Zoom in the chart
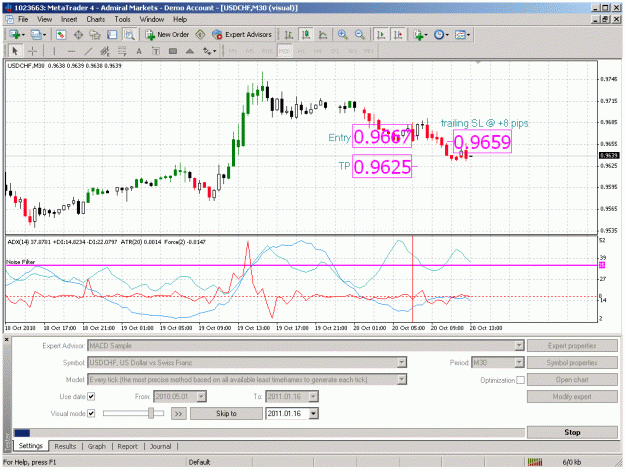This screenshot has width=625, height=470. point(342,35)
